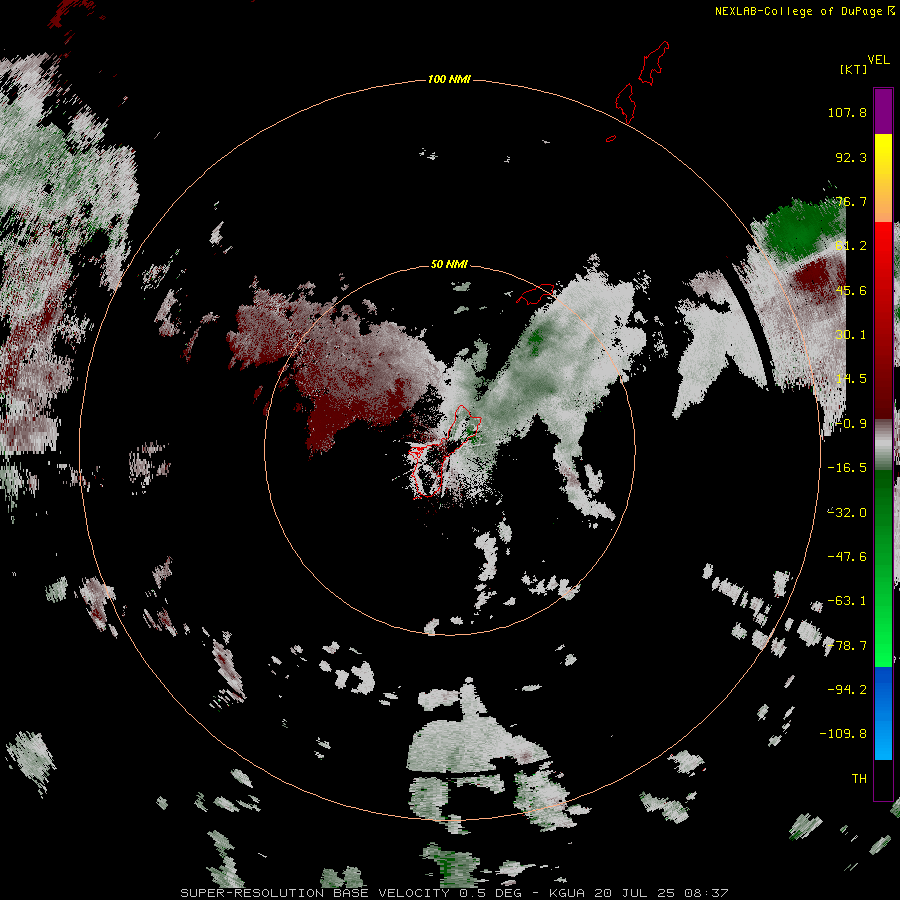Select the 92.3 scale value

[851, 157]
